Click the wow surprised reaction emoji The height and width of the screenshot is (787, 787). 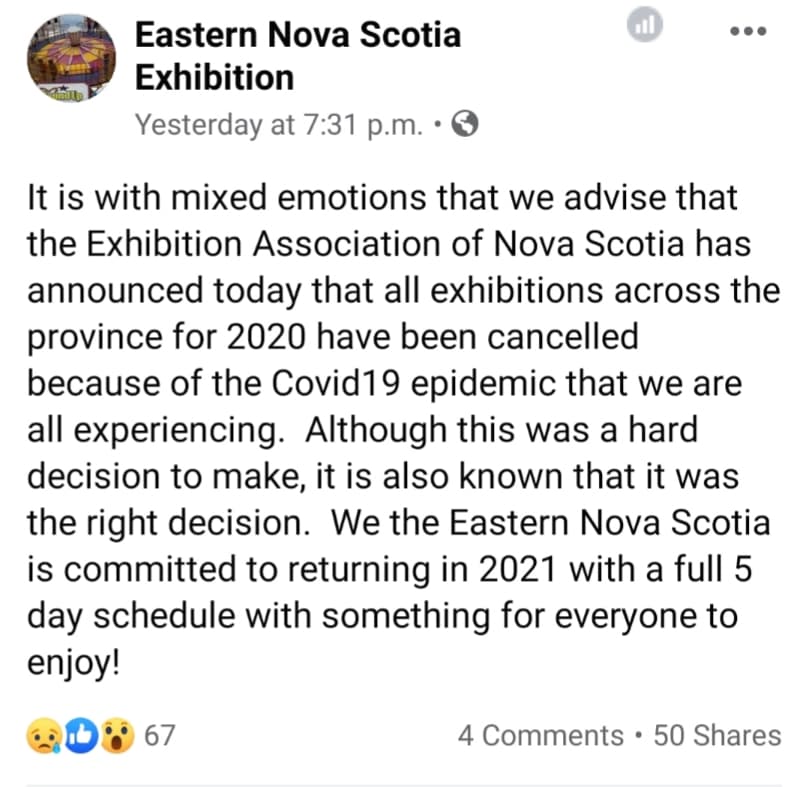point(116,737)
